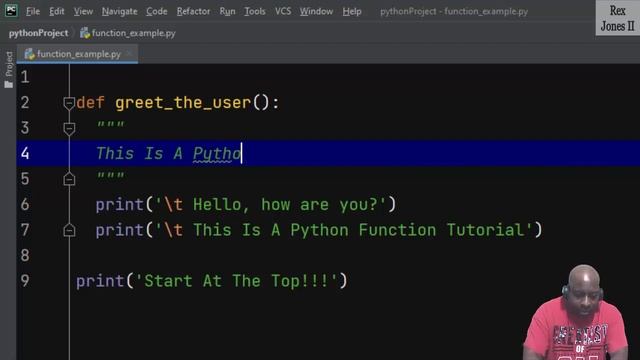Click the PyCharm application logo icon
Viewport: 640px width, 360px height.
click(x=11, y=11)
